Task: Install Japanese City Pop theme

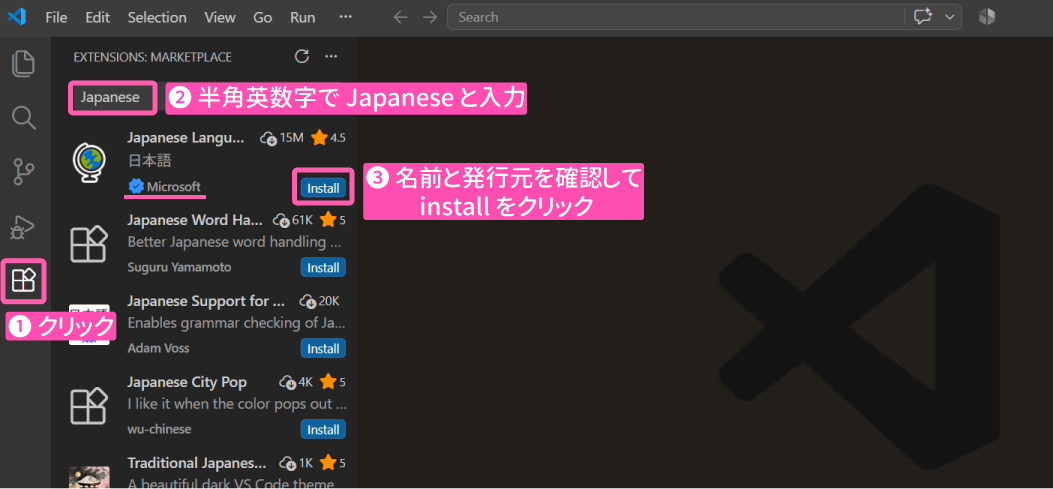Action: (x=323, y=429)
